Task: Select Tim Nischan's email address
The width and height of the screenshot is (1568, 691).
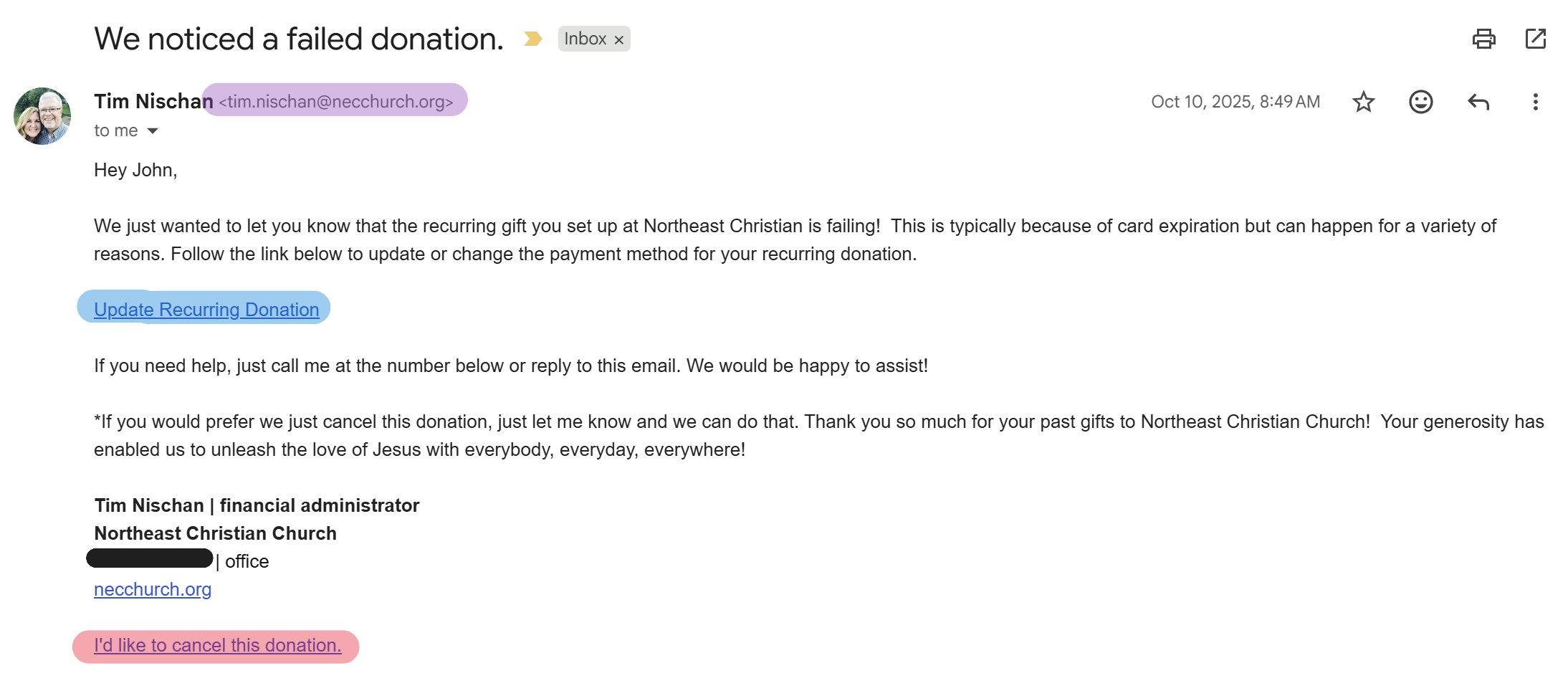Action: coord(335,101)
